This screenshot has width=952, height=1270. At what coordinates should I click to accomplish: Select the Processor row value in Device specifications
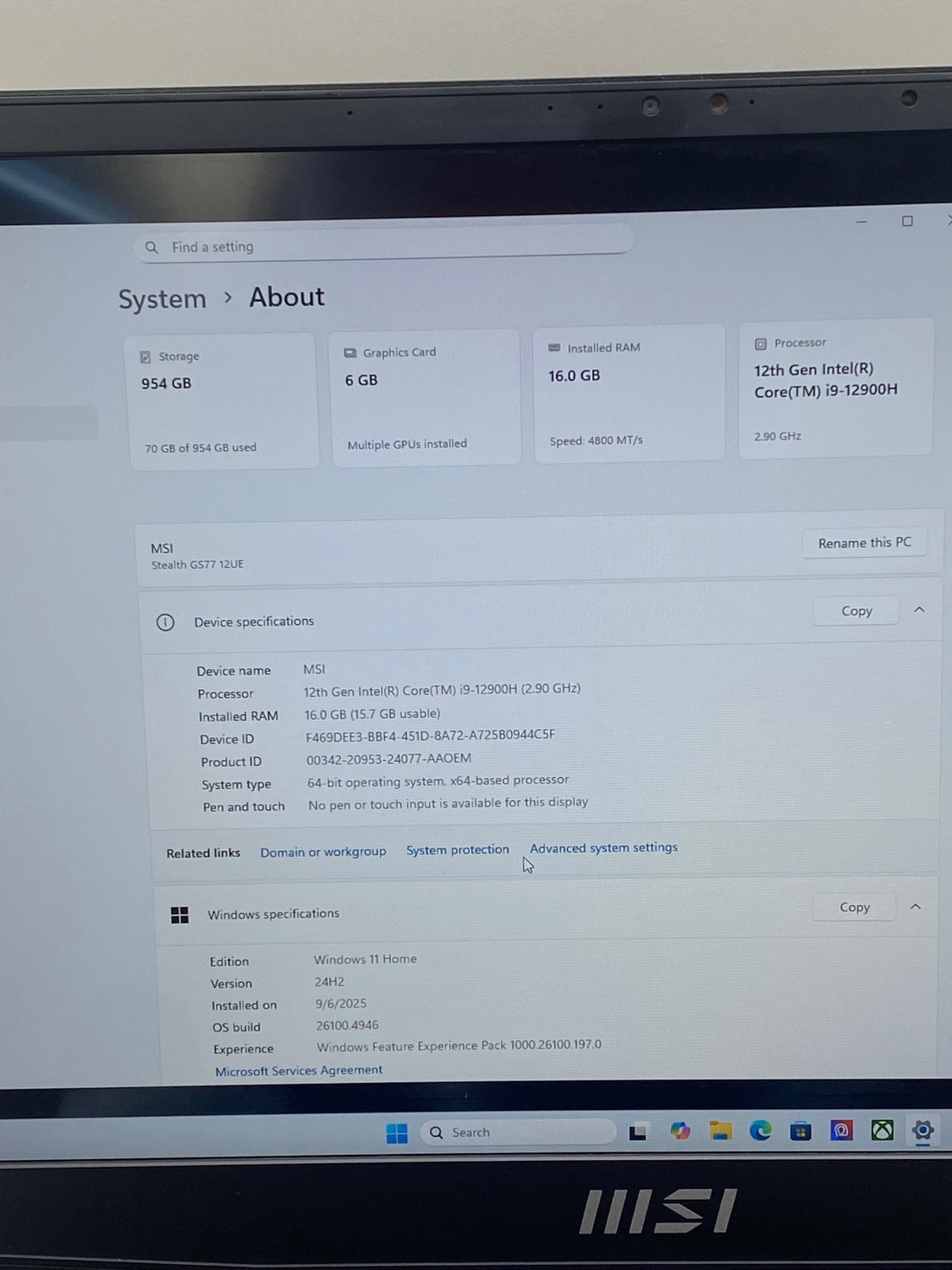tap(443, 690)
